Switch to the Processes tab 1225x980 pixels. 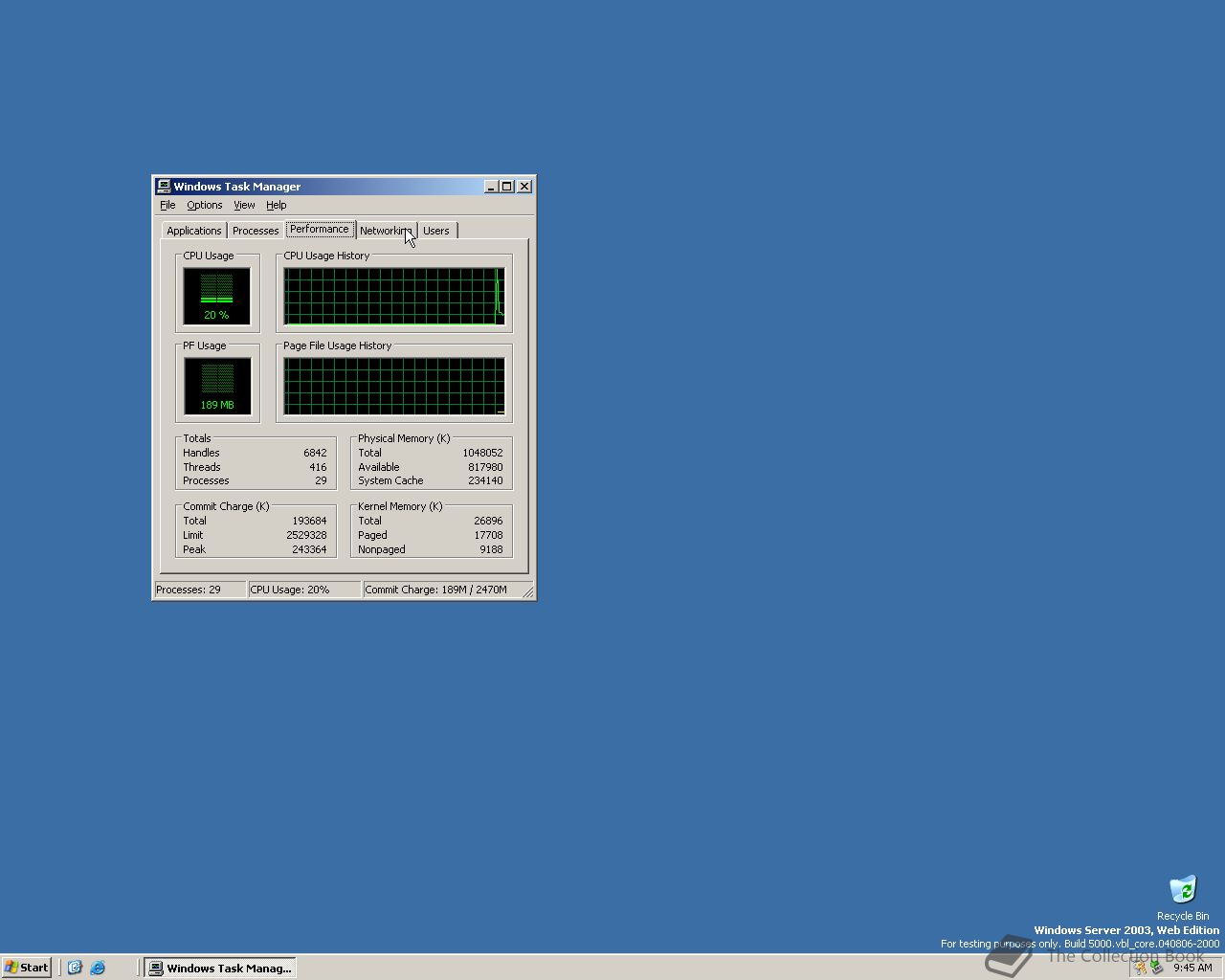(x=256, y=231)
